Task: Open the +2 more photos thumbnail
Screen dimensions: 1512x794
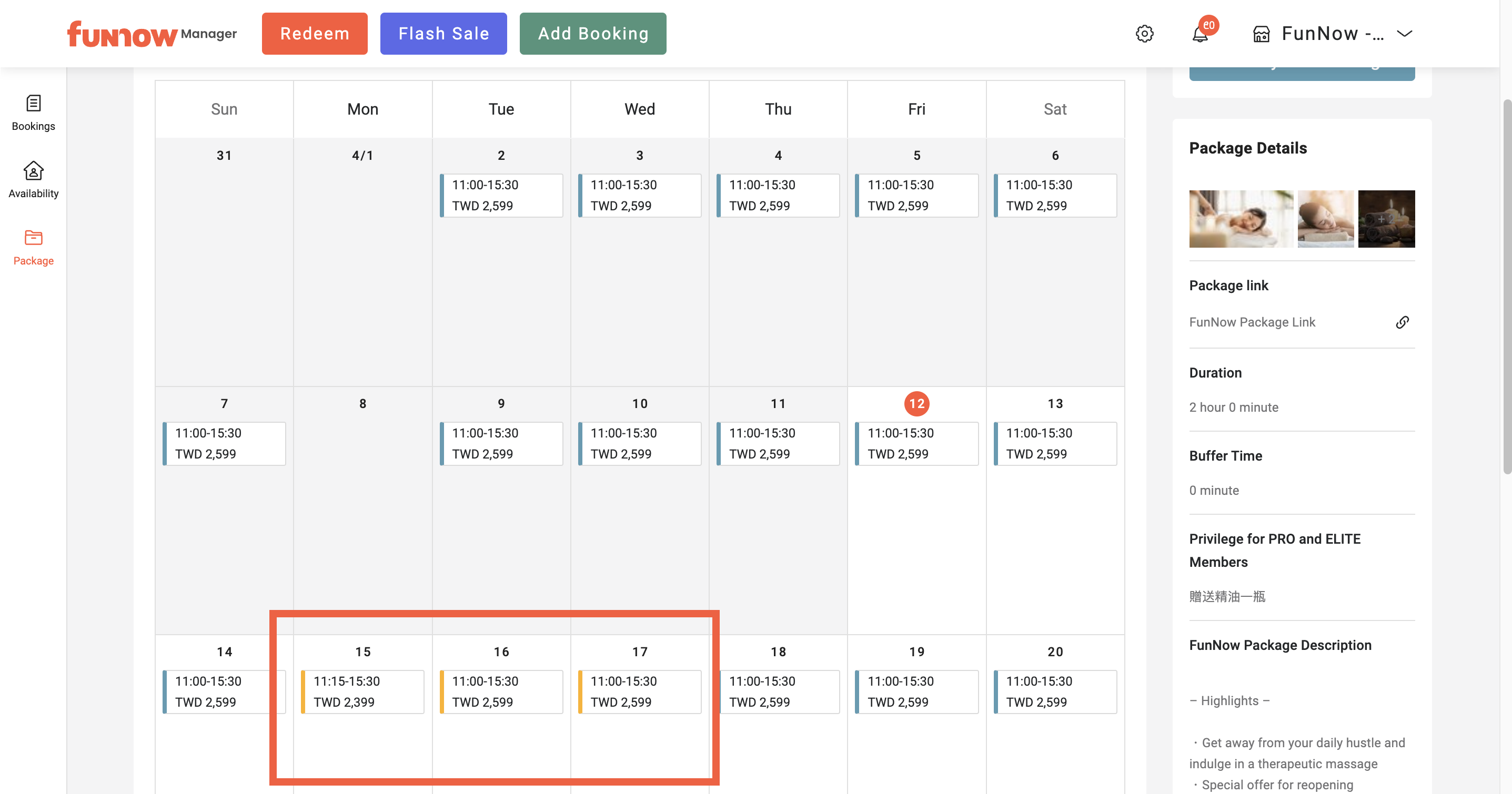Action: (x=1386, y=219)
